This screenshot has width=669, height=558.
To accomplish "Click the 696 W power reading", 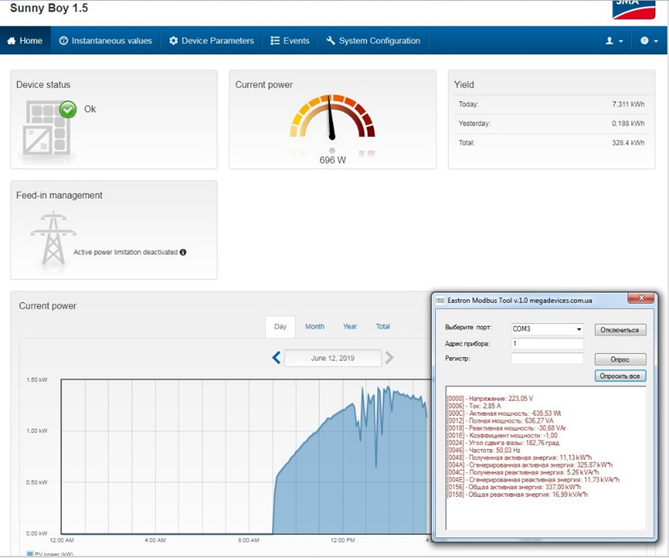I will point(333,160).
